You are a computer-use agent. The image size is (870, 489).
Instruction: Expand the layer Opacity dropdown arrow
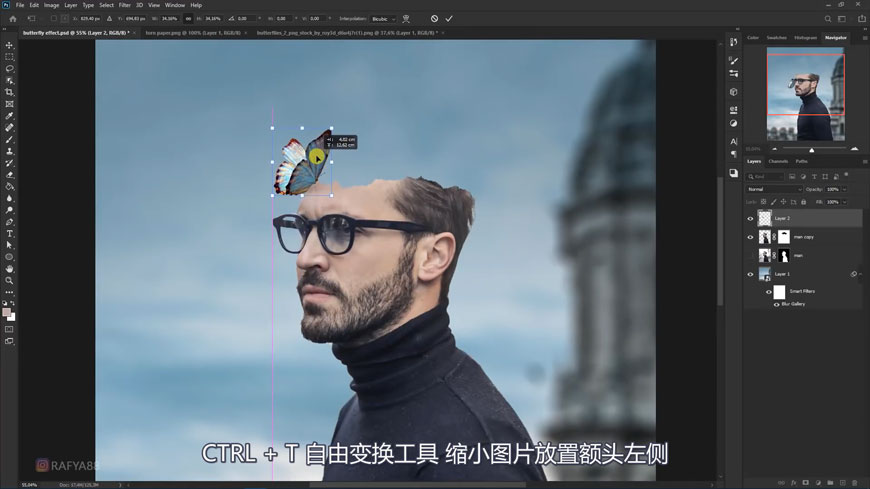(844, 189)
